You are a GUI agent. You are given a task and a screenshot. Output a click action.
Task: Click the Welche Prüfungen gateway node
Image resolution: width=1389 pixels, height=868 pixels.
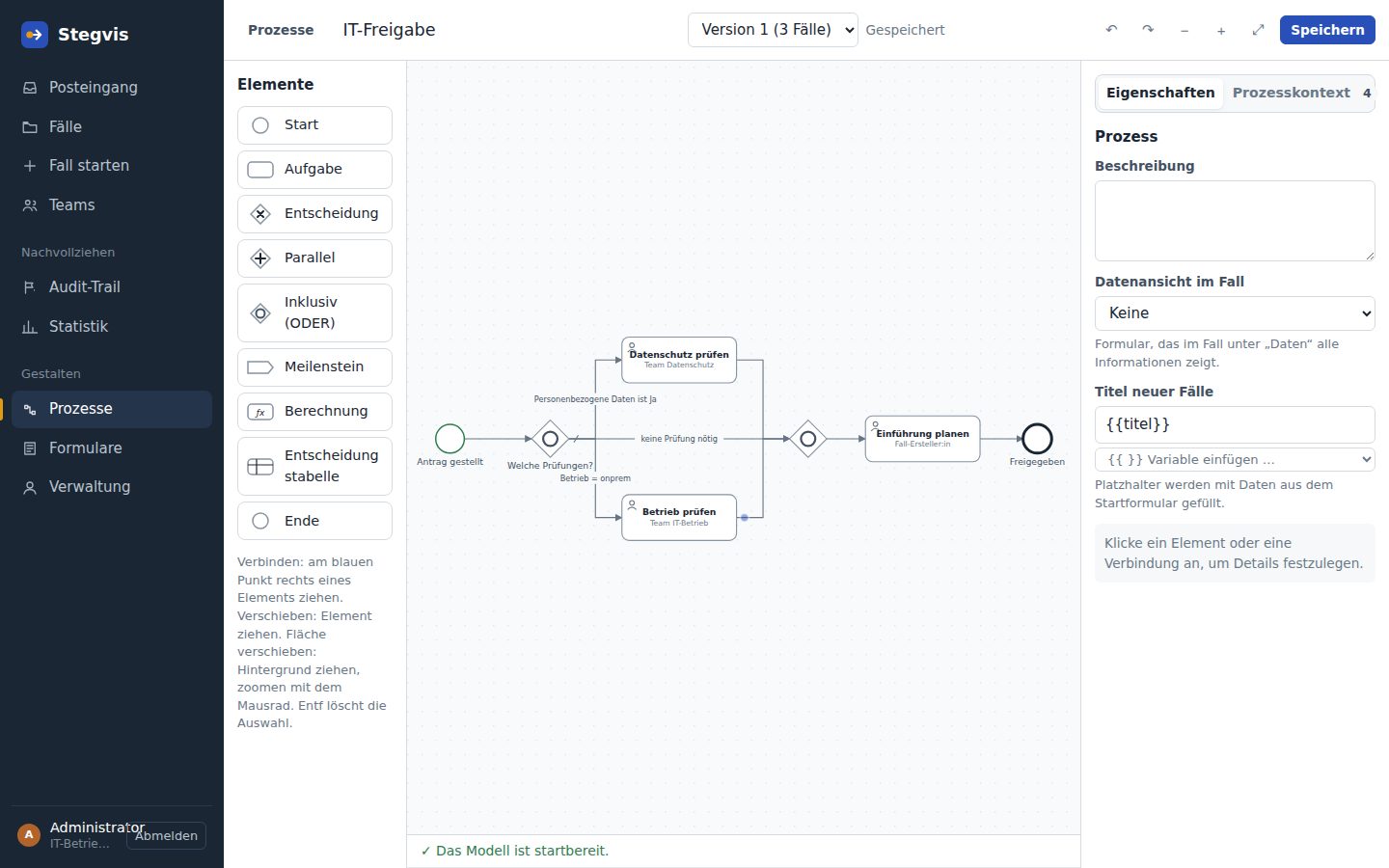point(550,439)
